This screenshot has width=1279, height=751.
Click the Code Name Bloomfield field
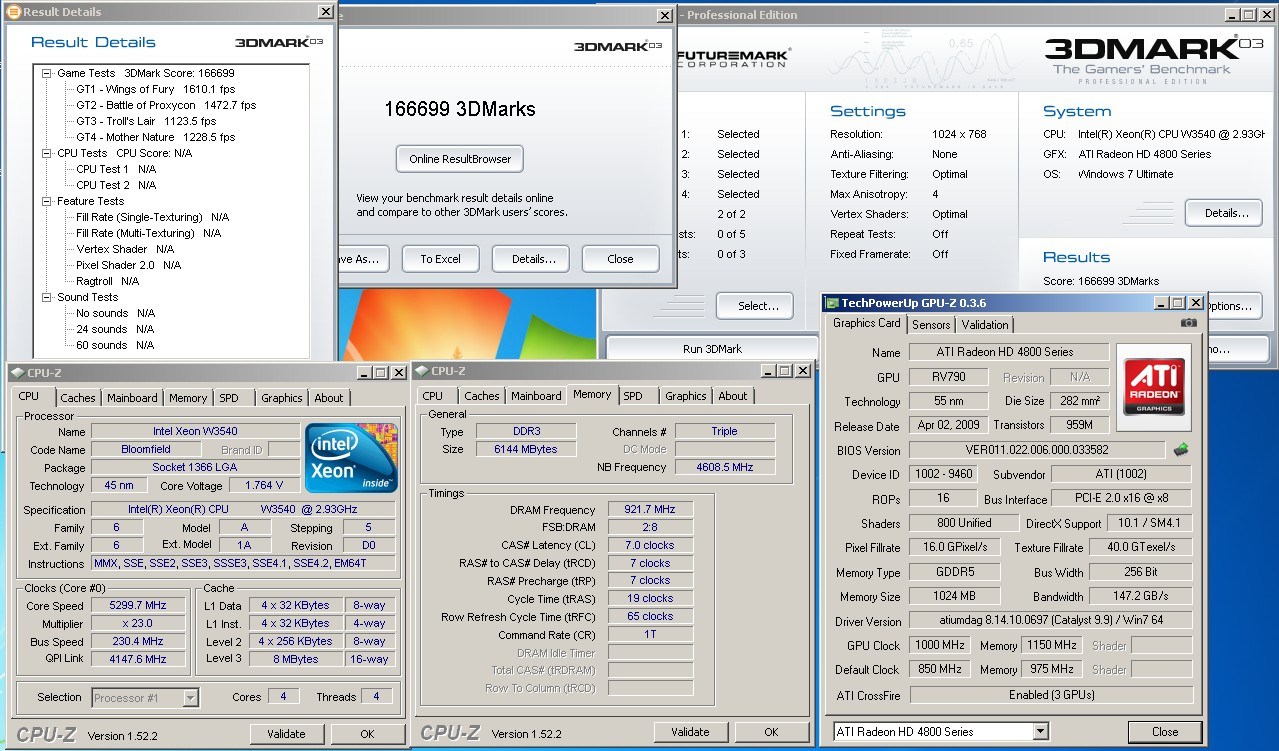[x=146, y=450]
